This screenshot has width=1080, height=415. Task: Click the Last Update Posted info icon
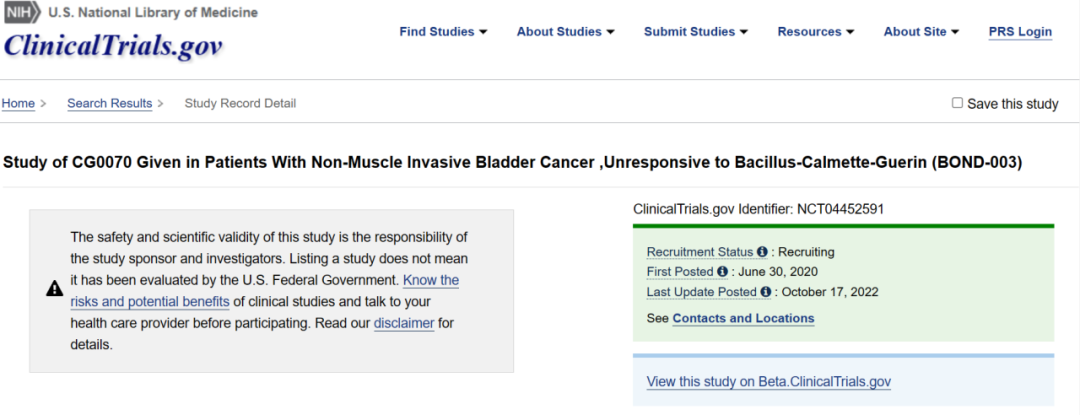[x=766, y=292]
